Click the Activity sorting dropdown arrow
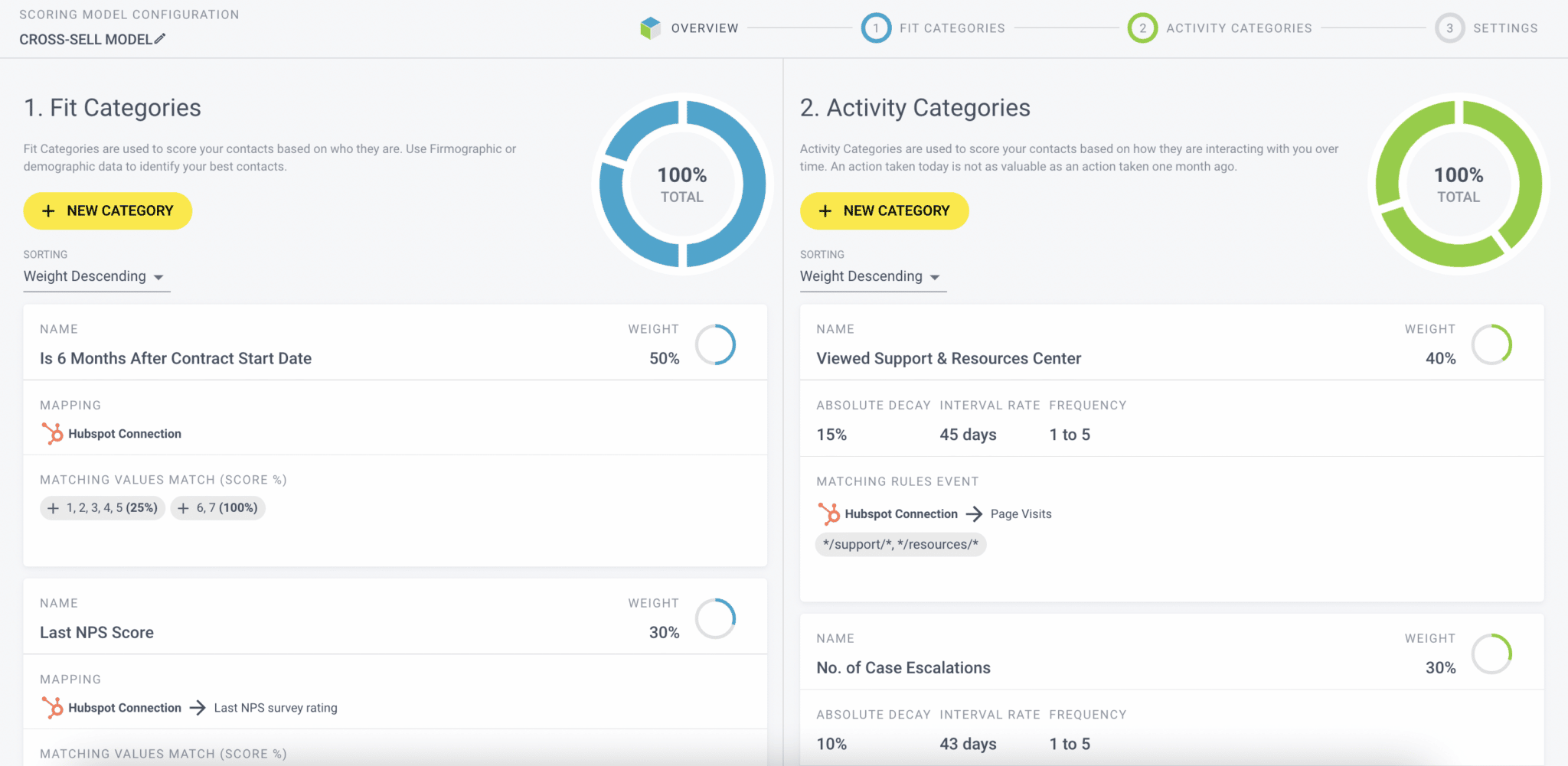 [x=935, y=277]
